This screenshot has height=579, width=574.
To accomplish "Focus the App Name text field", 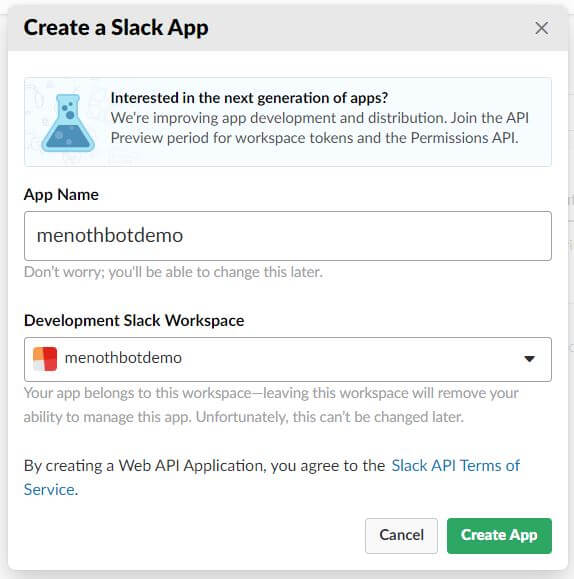I will (x=288, y=236).
